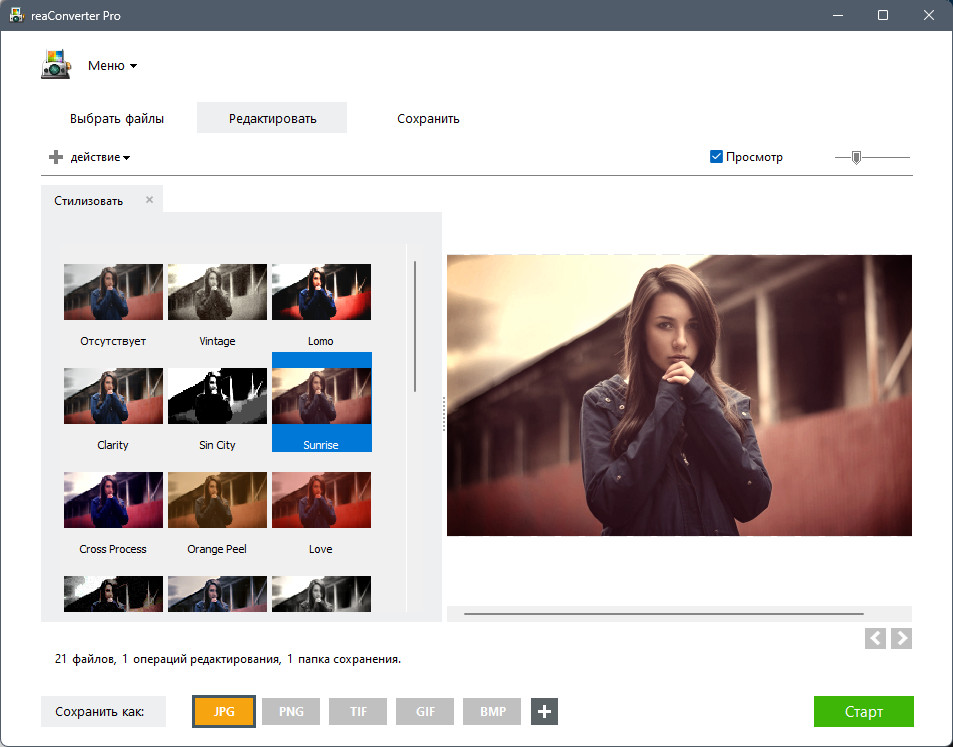Click the plus icon to add action
The height and width of the screenshot is (747, 953).
click(56, 157)
